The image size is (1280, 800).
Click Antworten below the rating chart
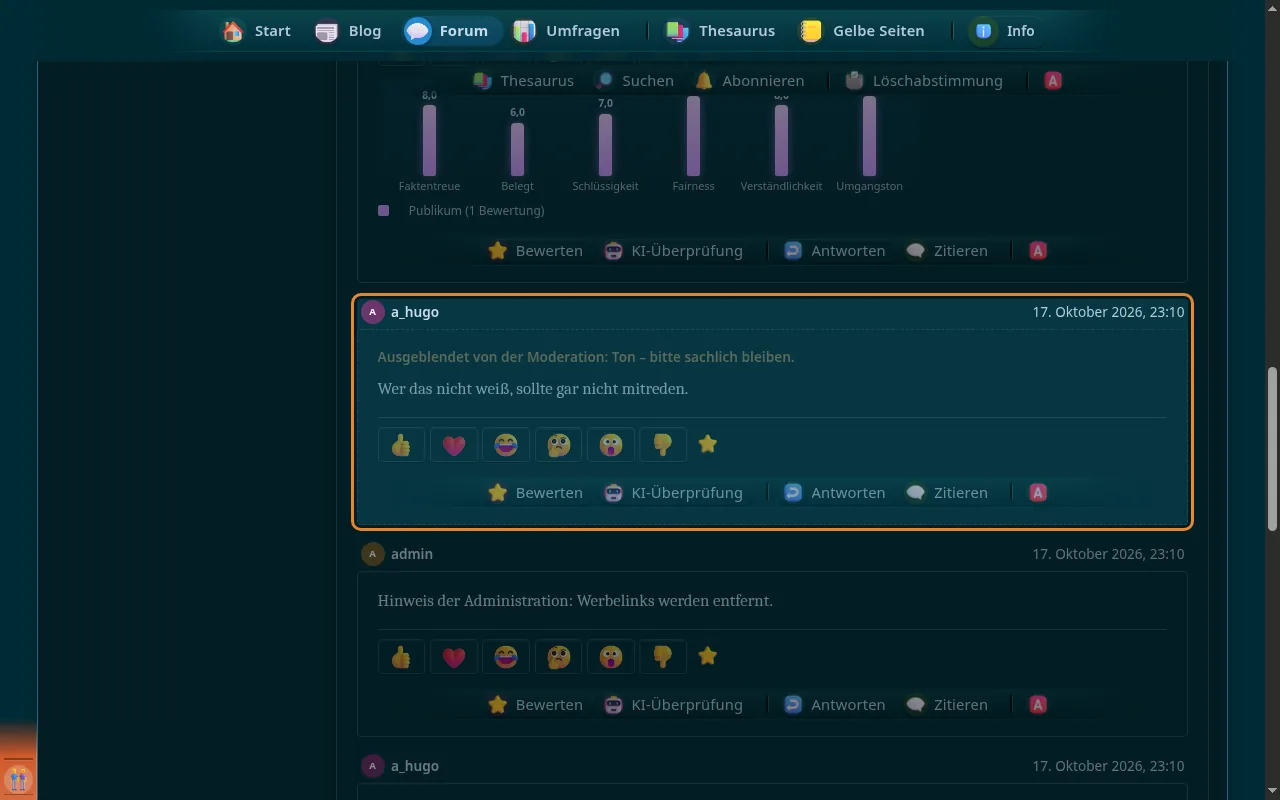pyautogui.click(x=834, y=251)
